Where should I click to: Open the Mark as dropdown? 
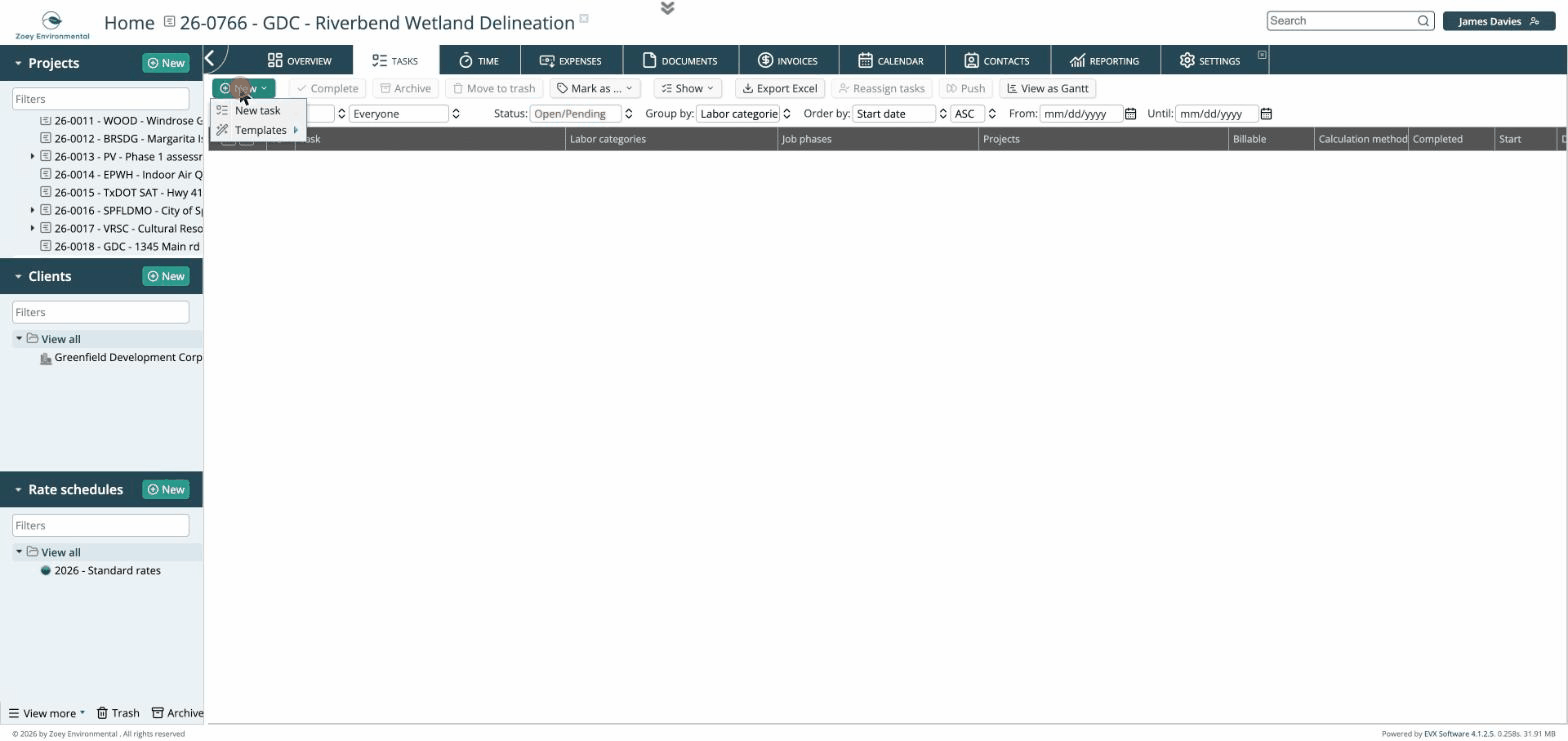pos(594,88)
